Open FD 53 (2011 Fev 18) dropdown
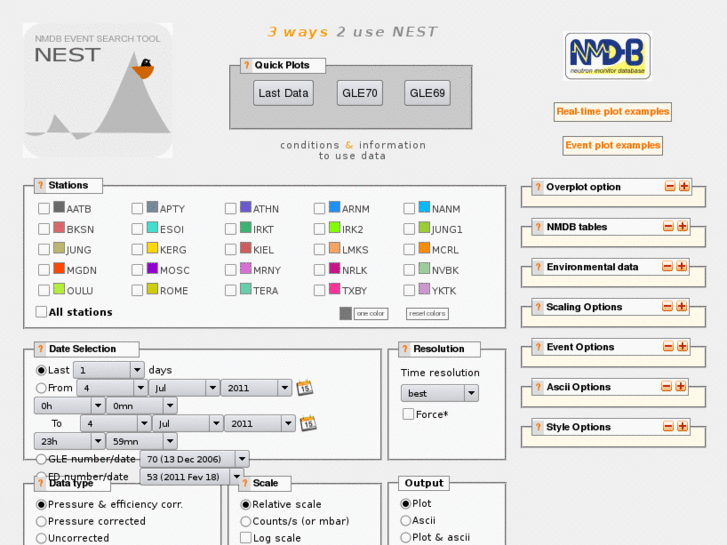727x545 pixels. click(191, 477)
